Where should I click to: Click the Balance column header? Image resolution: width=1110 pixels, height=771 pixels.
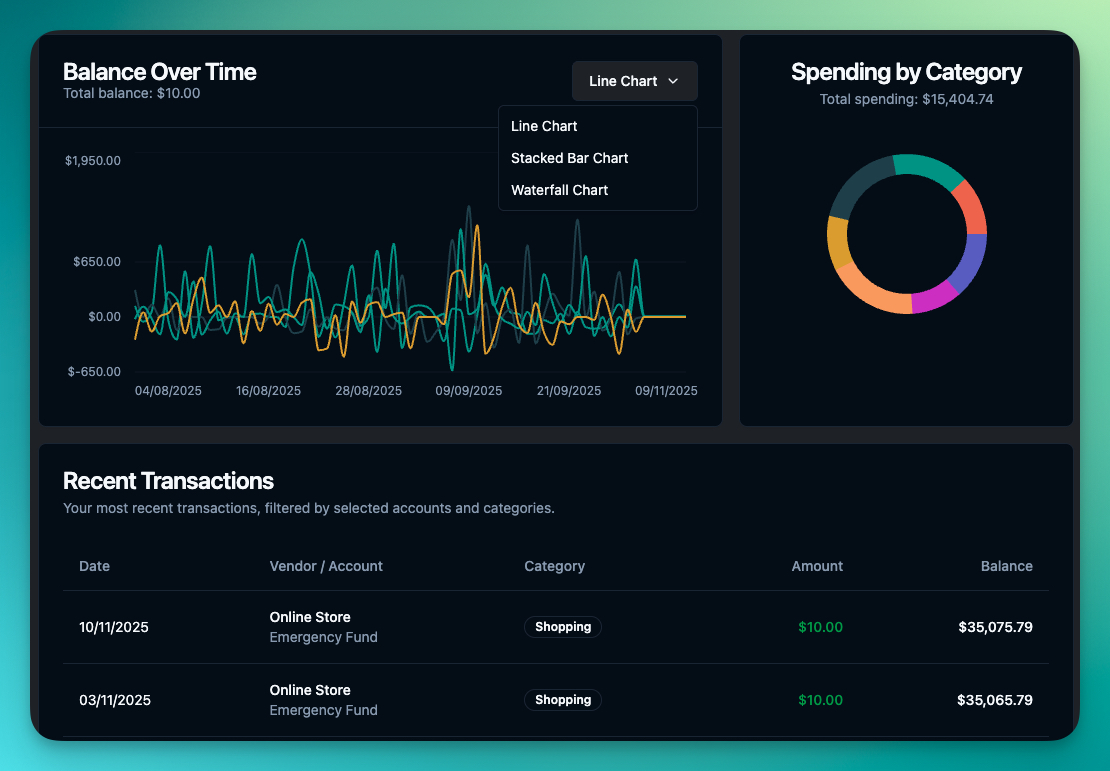click(1006, 566)
